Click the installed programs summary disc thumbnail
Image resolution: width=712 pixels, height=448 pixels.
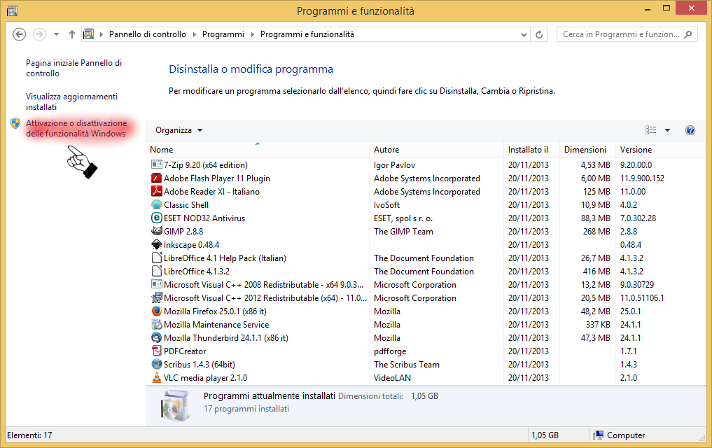(175, 405)
